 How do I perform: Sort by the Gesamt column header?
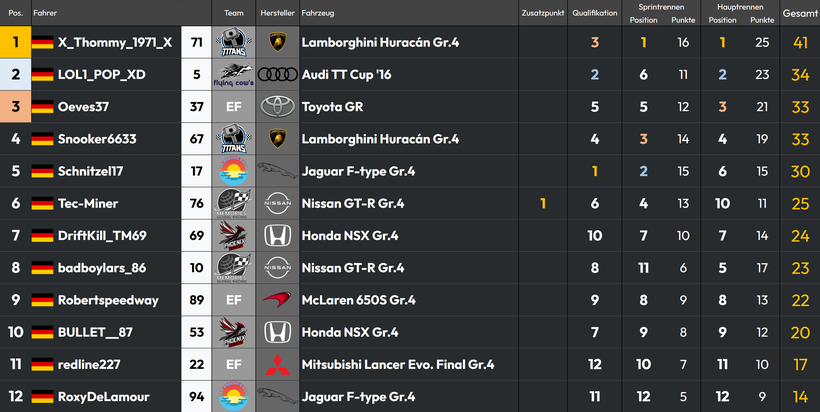pos(800,13)
